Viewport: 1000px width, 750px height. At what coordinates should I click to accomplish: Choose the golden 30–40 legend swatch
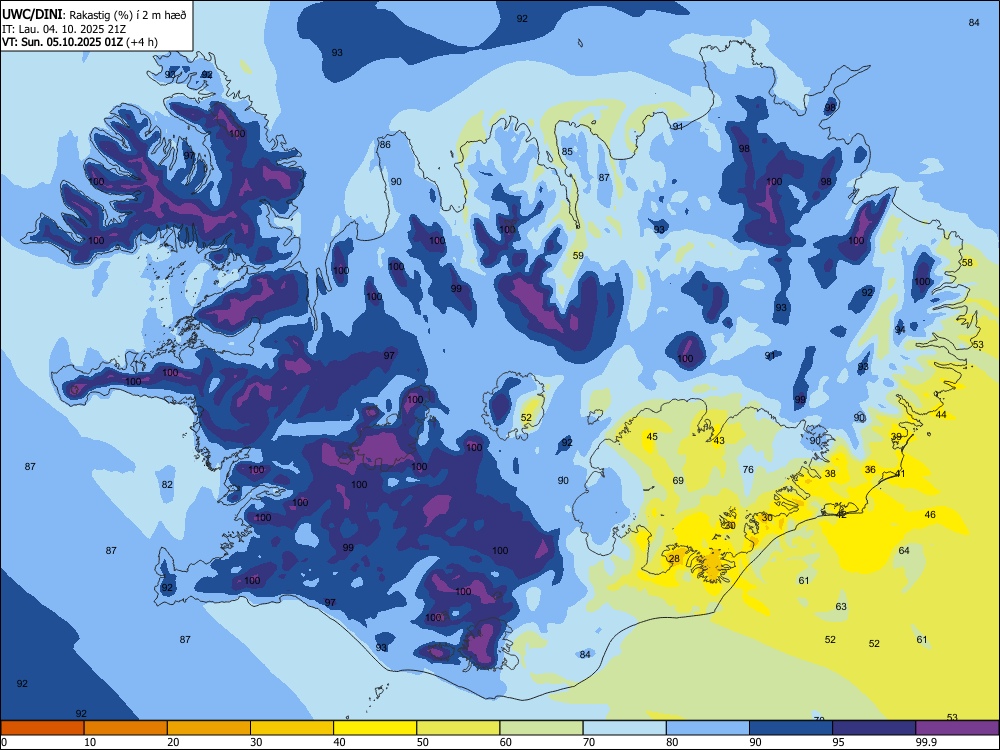[x=292, y=728]
